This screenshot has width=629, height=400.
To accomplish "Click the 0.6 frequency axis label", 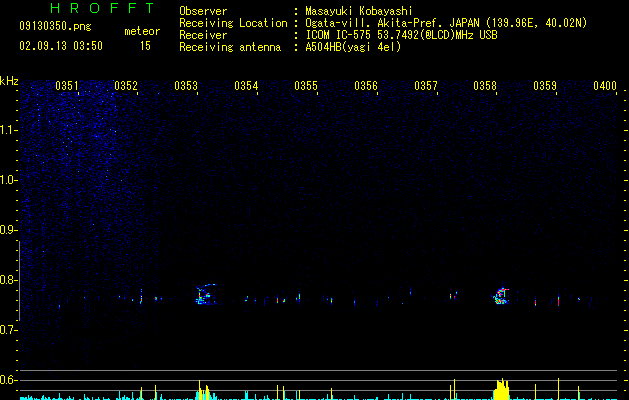I will (x=9, y=380).
